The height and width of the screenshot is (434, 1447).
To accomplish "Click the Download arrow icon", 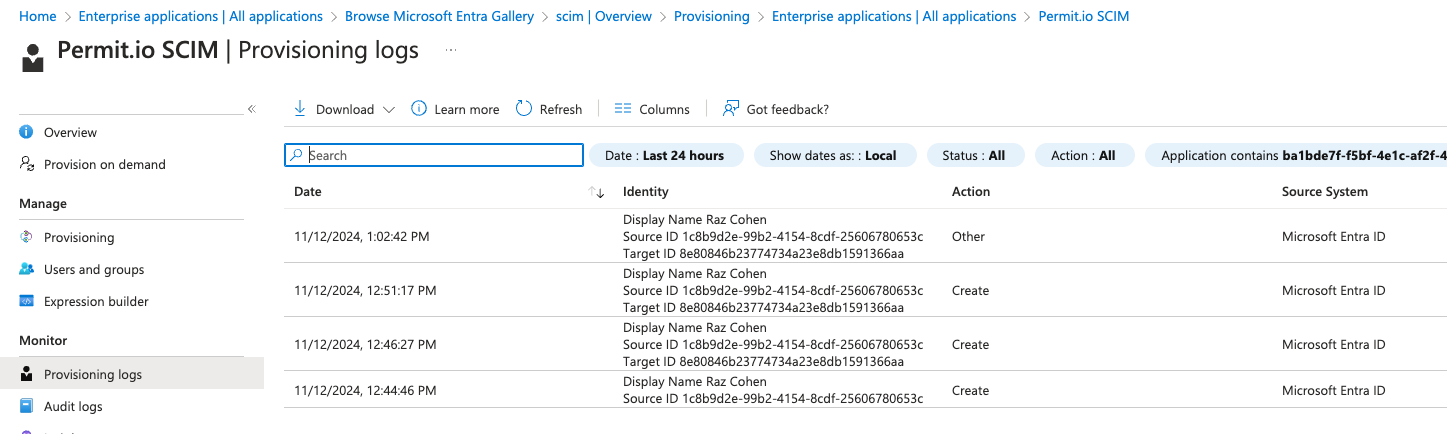I will (x=299, y=109).
